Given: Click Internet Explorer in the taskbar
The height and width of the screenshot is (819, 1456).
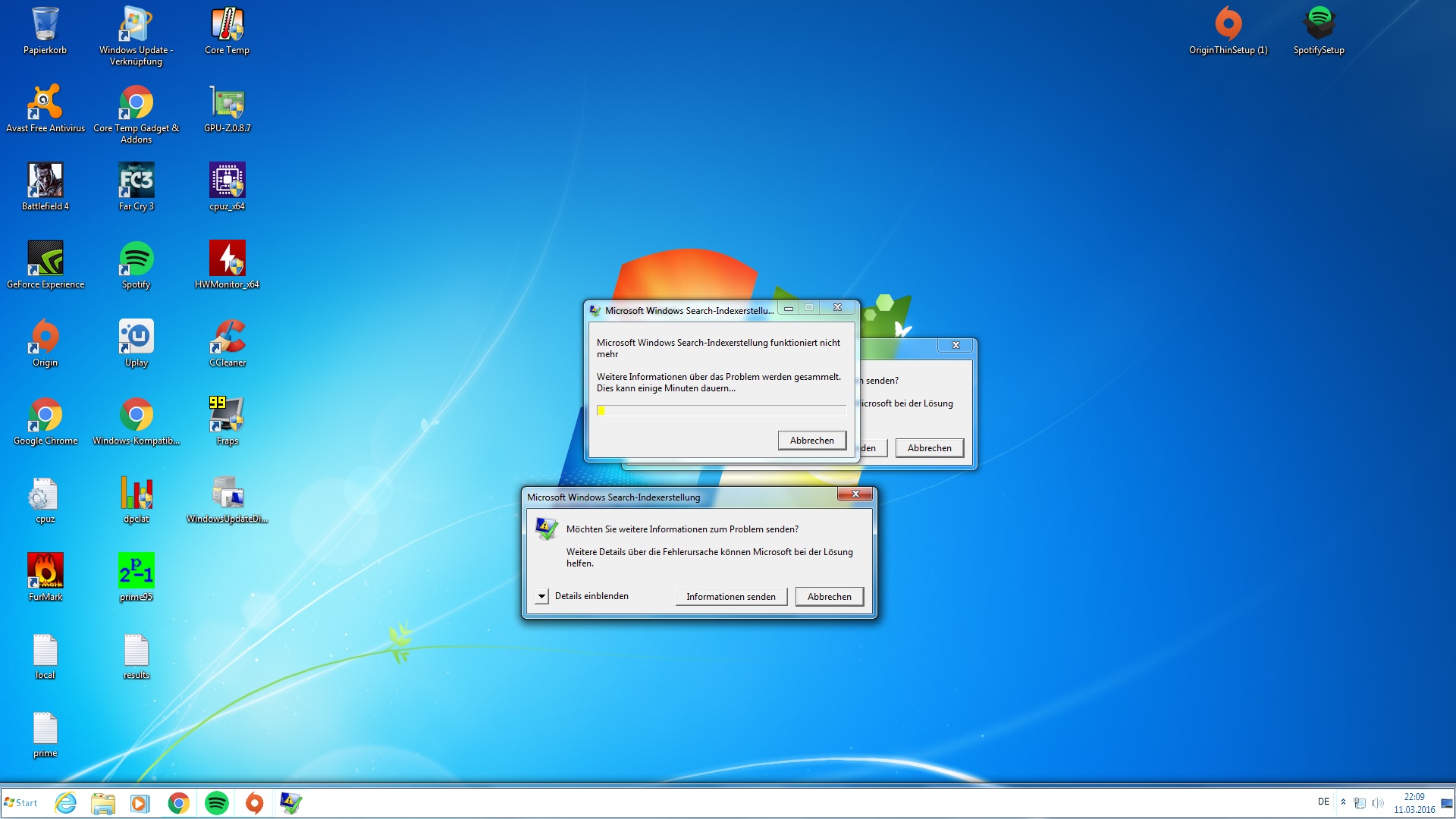Looking at the screenshot, I should click(x=66, y=803).
